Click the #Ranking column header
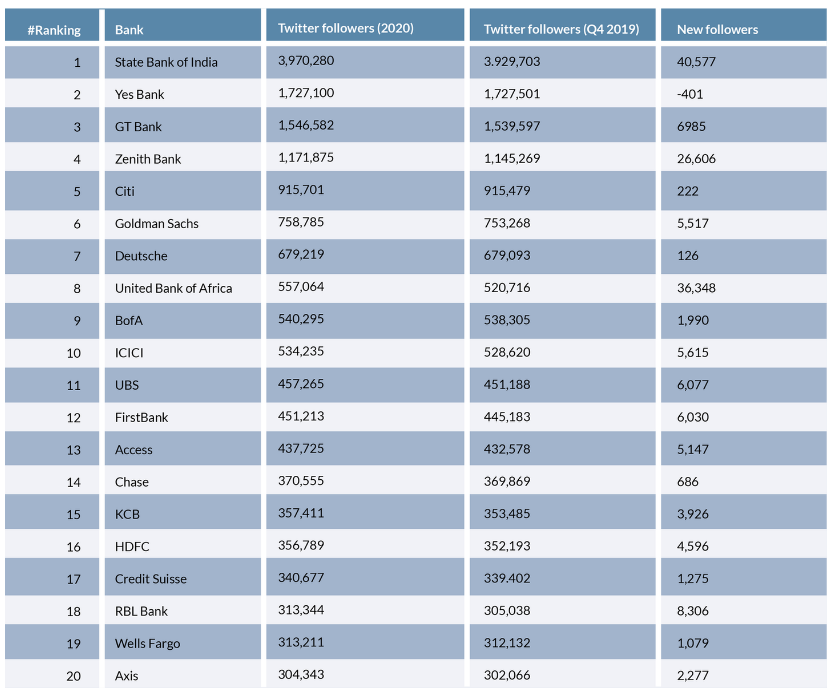 (x=54, y=30)
